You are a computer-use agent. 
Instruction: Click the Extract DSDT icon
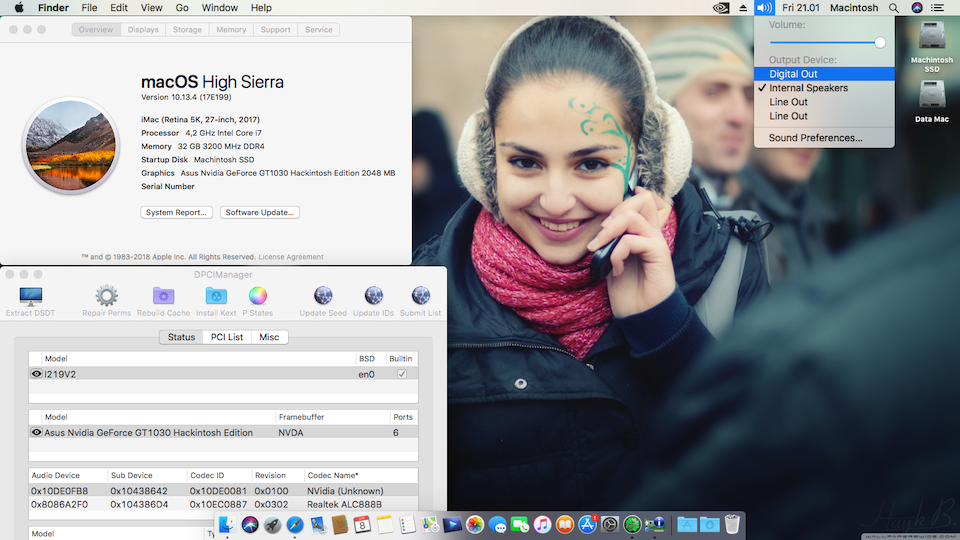(31, 296)
